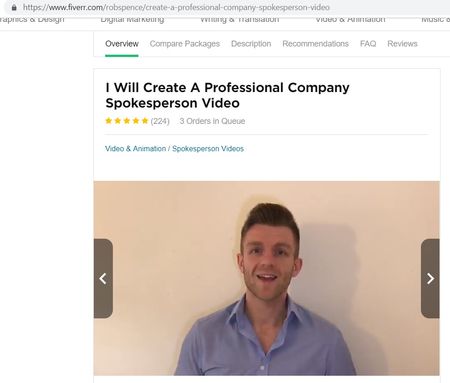Switch to Compare Packages tab
450x383 pixels.
(x=185, y=44)
